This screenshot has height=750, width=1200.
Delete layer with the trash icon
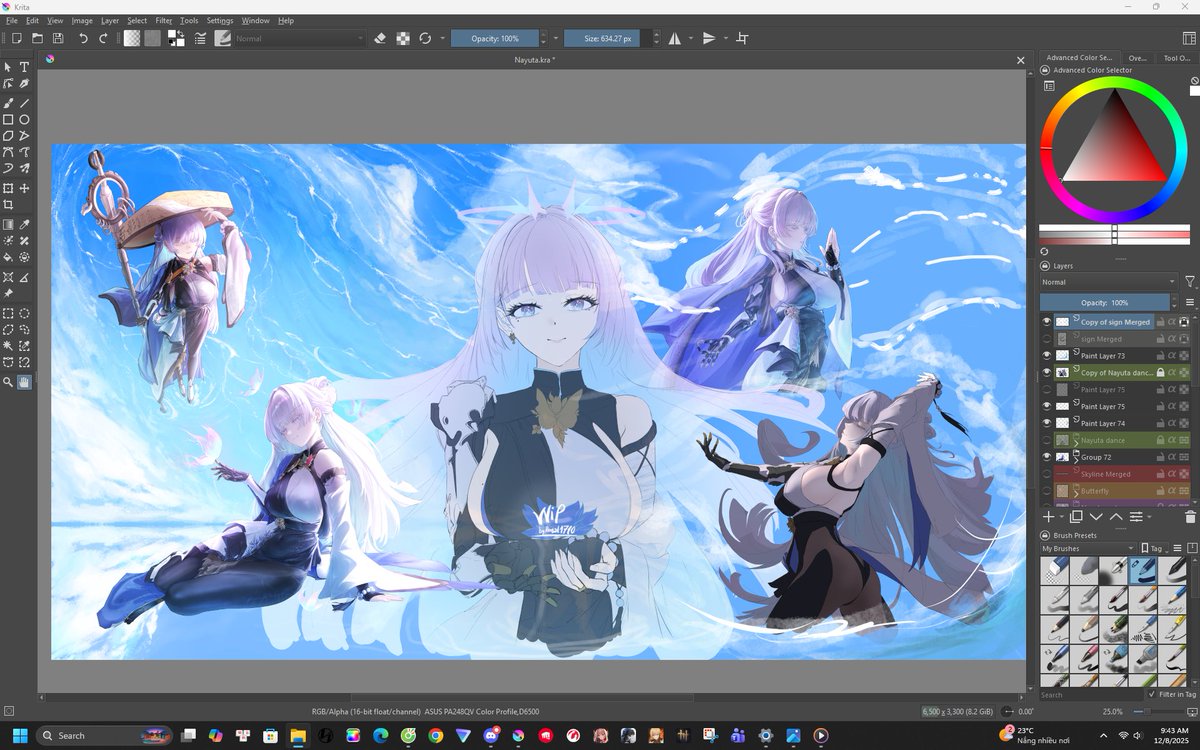tap(1190, 517)
